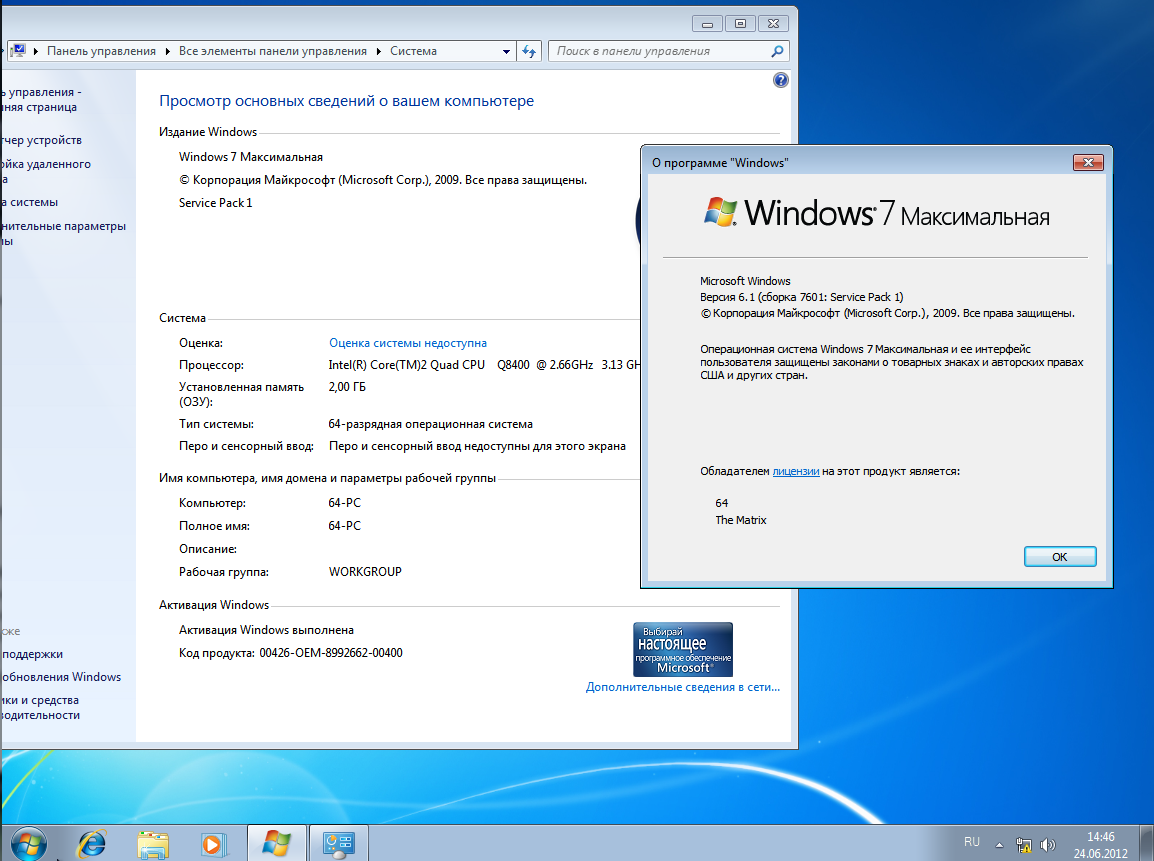The image size is (1154, 861).
Task: Expand arrow after Все элементы панели управления
Action: tap(378, 51)
